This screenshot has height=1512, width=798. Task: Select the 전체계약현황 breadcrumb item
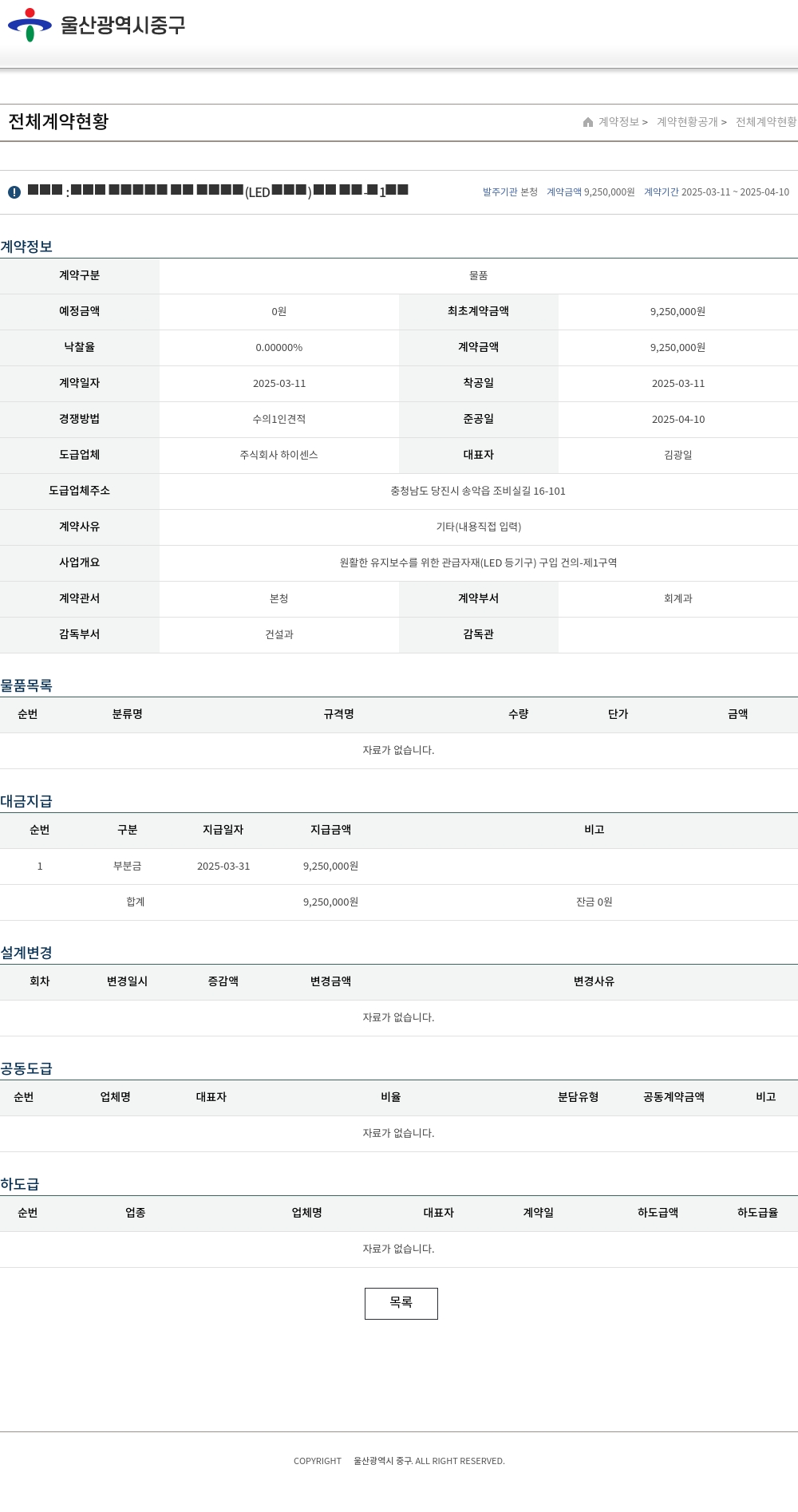click(765, 122)
